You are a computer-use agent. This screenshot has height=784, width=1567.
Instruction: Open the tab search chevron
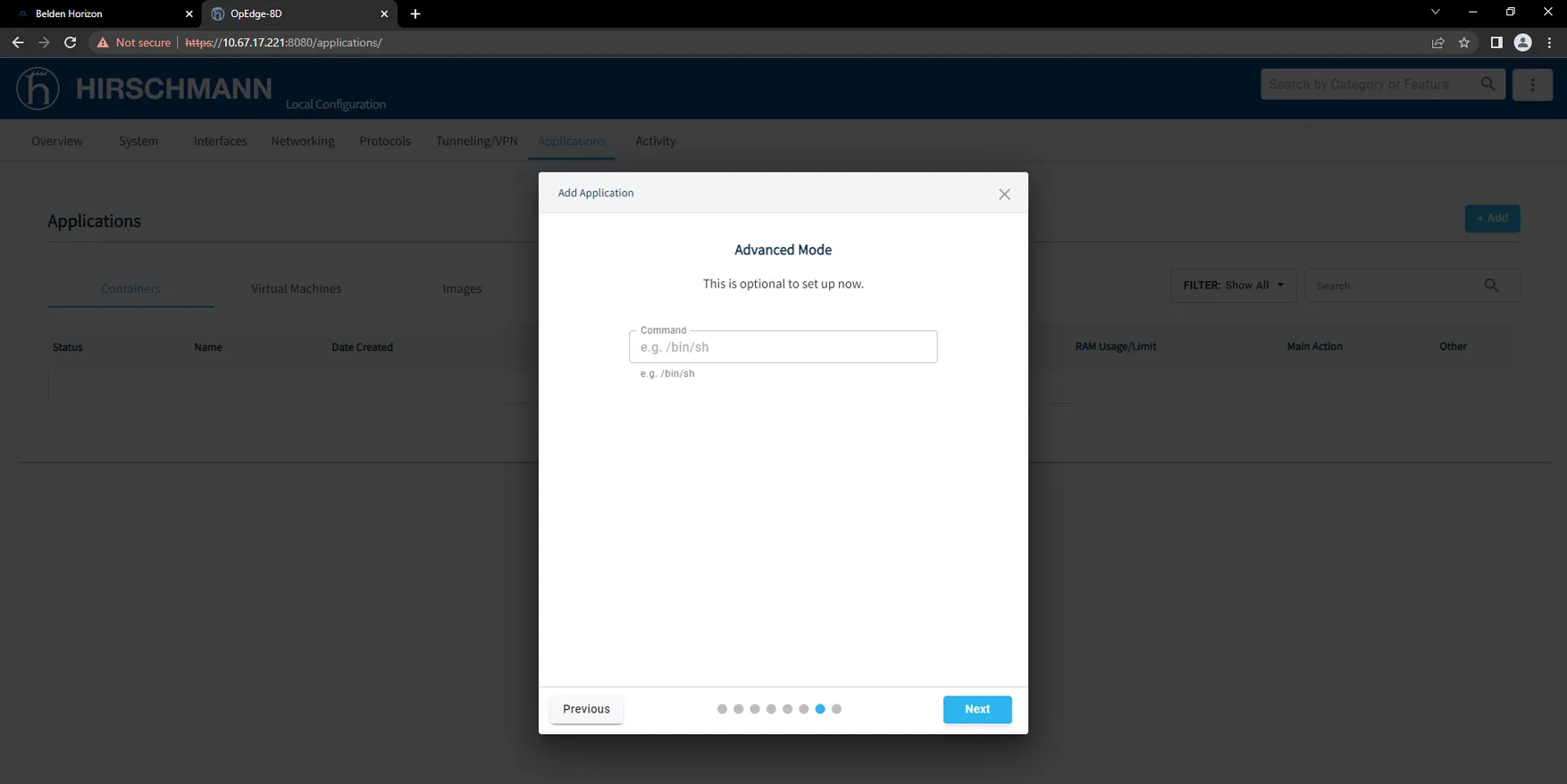[x=1436, y=13]
